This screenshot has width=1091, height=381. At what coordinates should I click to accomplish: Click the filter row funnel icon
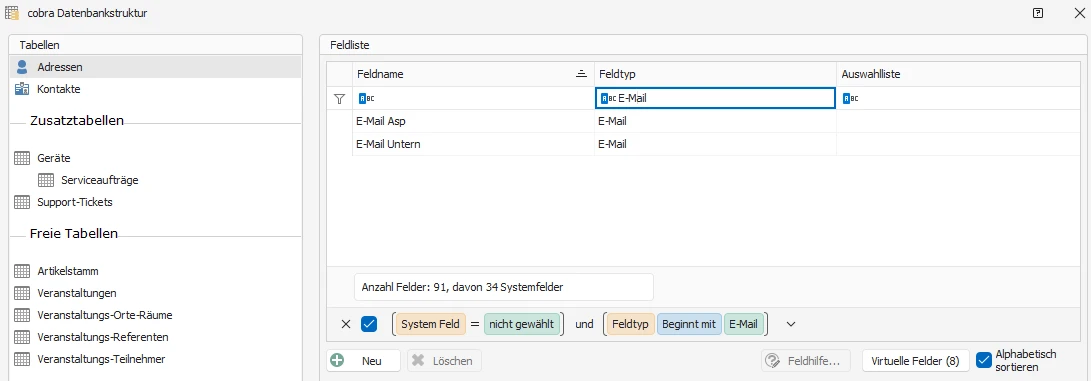340,99
